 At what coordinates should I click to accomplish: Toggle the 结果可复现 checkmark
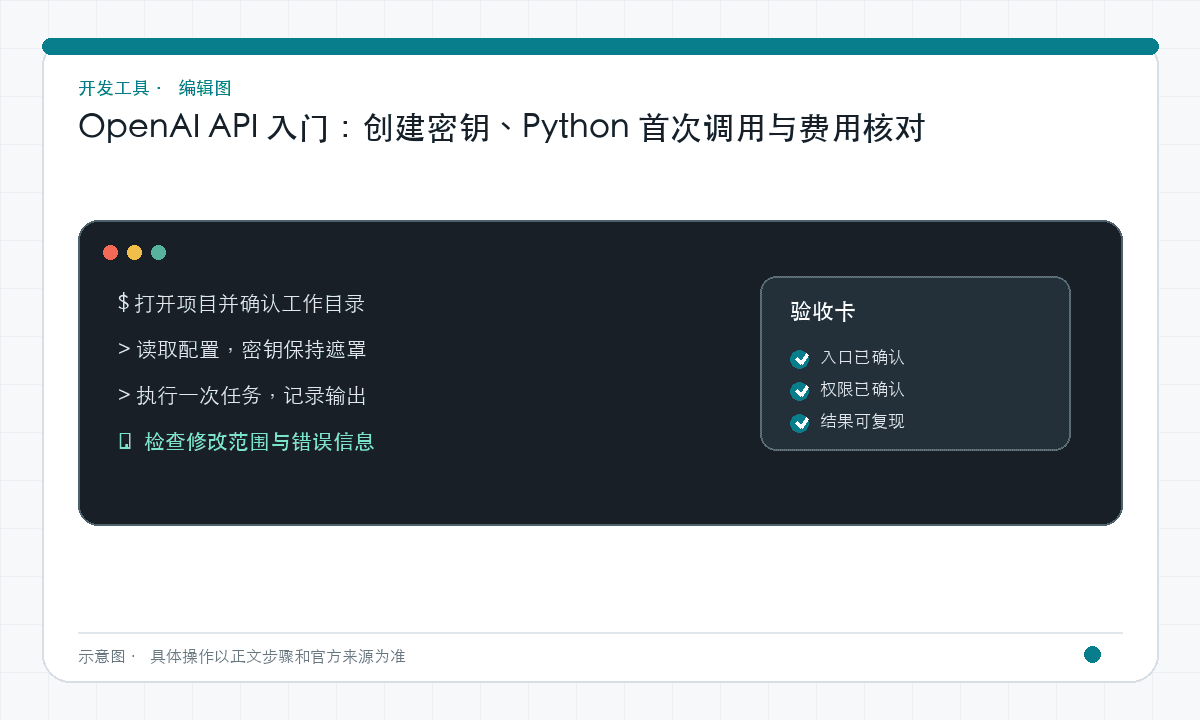[800, 423]
